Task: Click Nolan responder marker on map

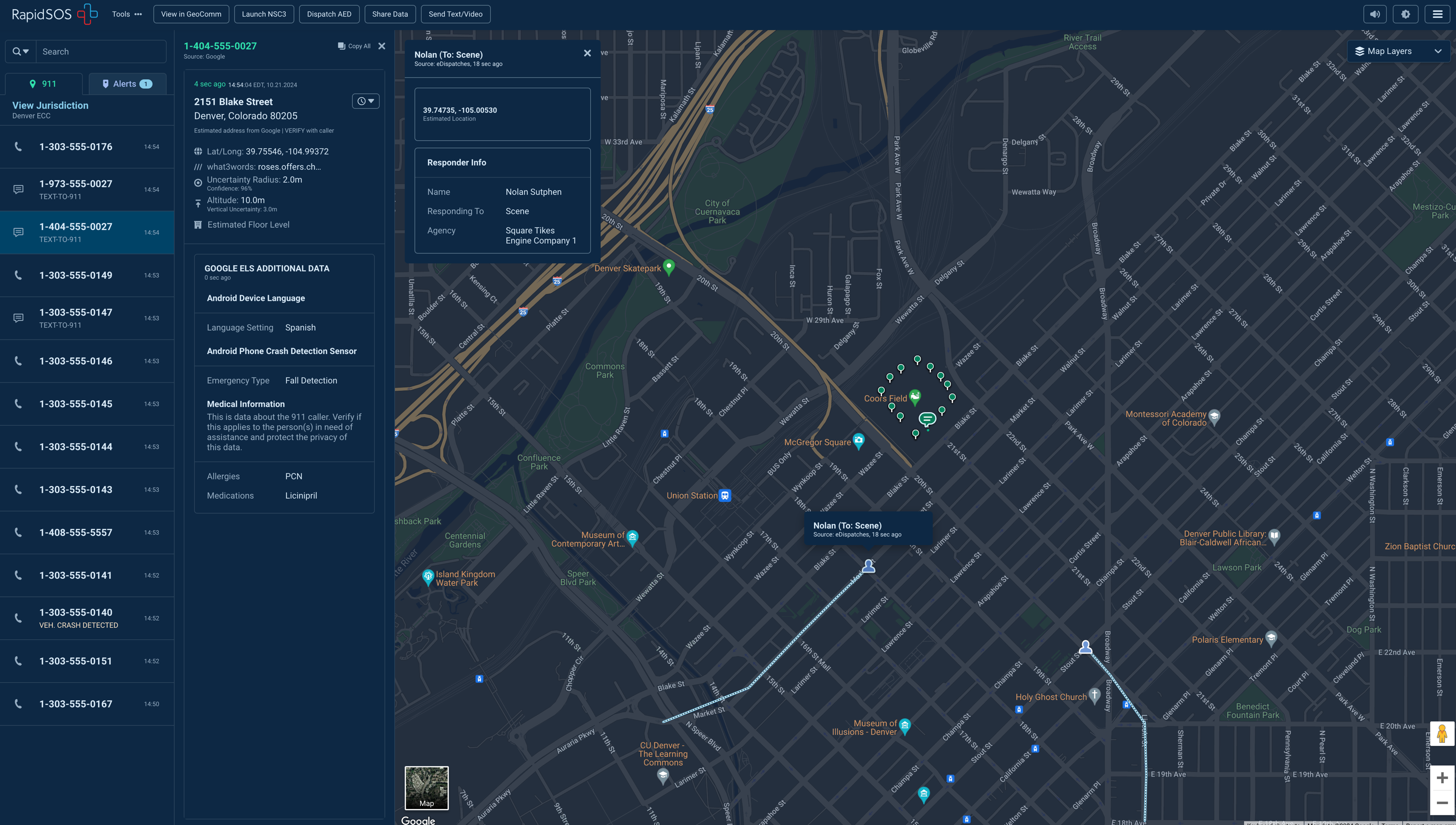Action: (868, 566)
